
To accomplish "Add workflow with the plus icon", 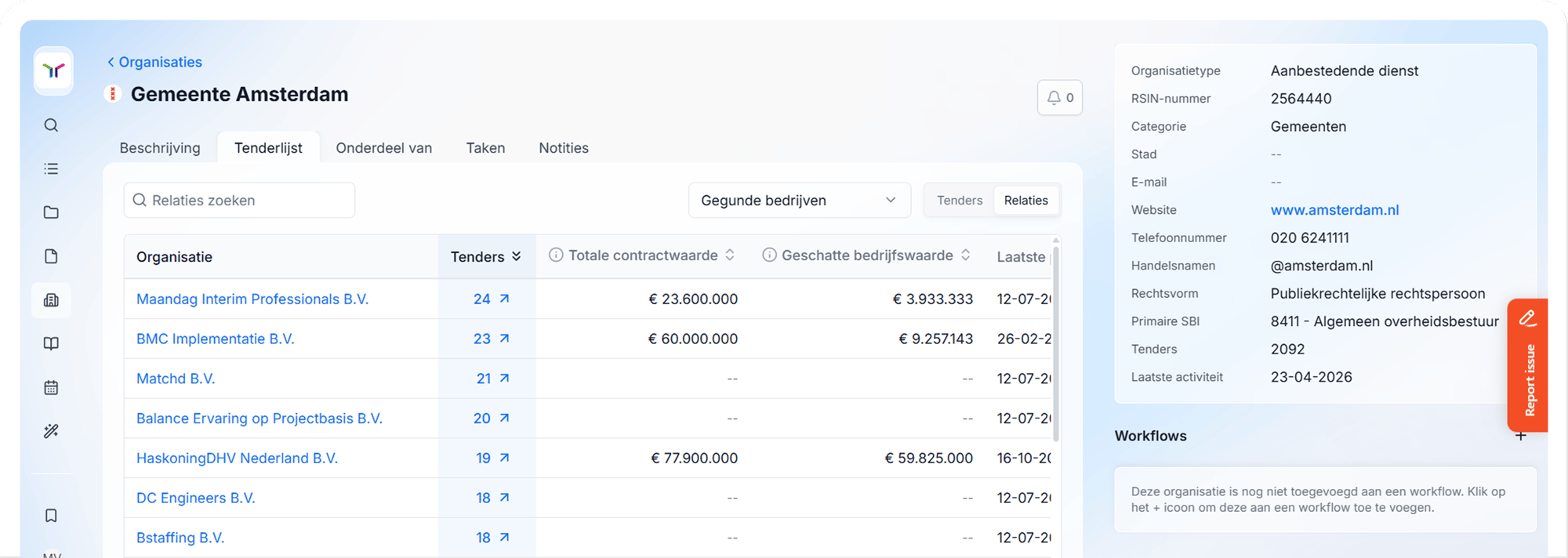I will coord(1520,436).
